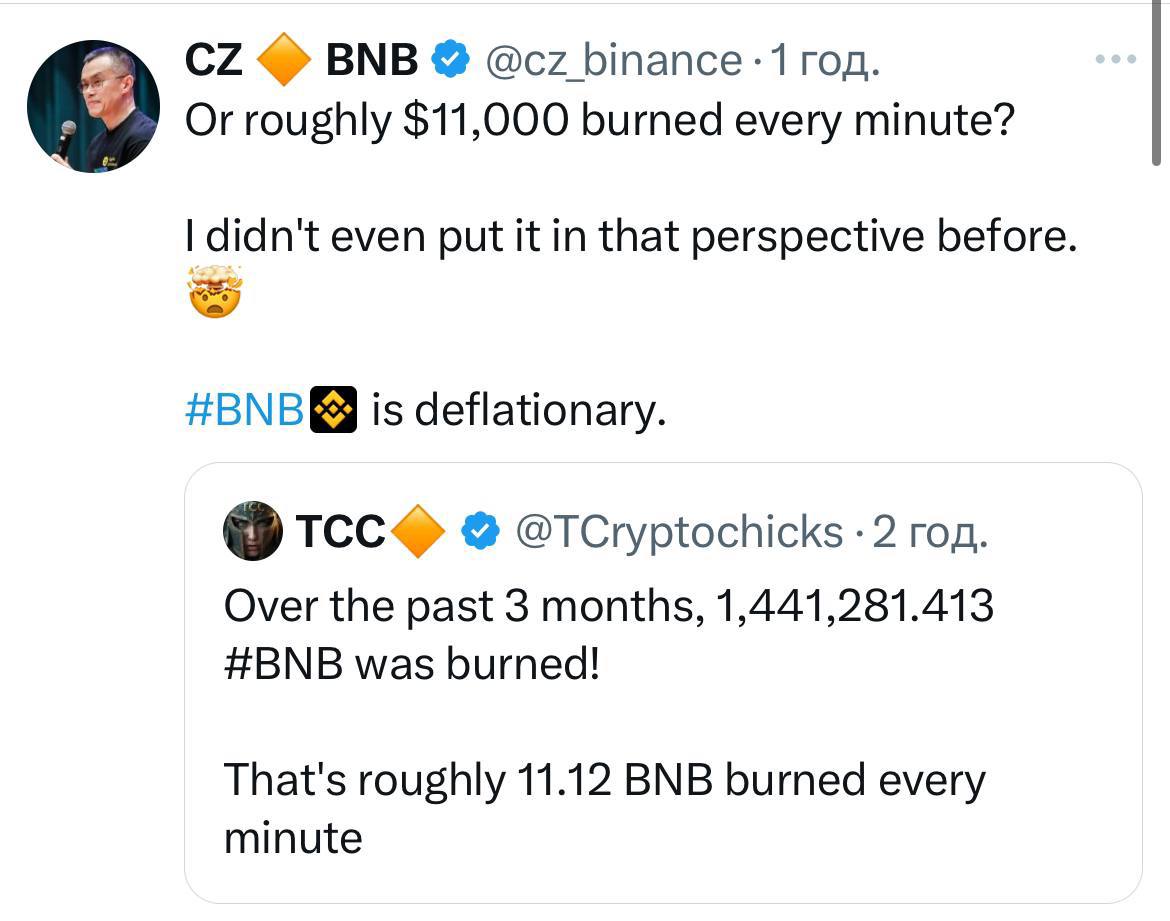Click the bold "TCC" display name
The image size is (1170, 921).
tap(341, 532)
